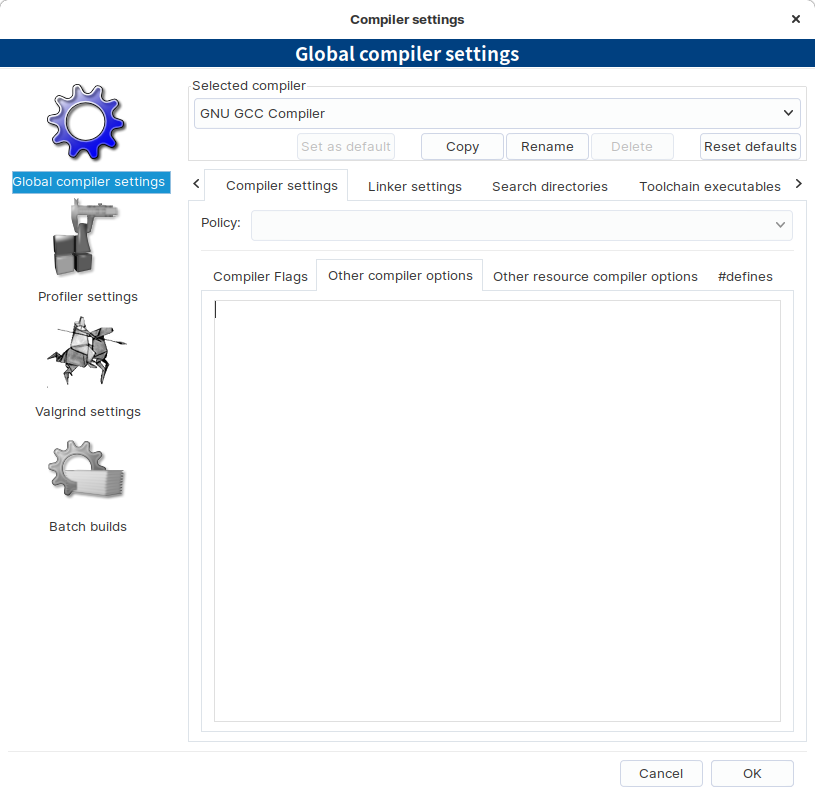Select the Valgrind settings label
815x795 pixels.
point(88,412)
